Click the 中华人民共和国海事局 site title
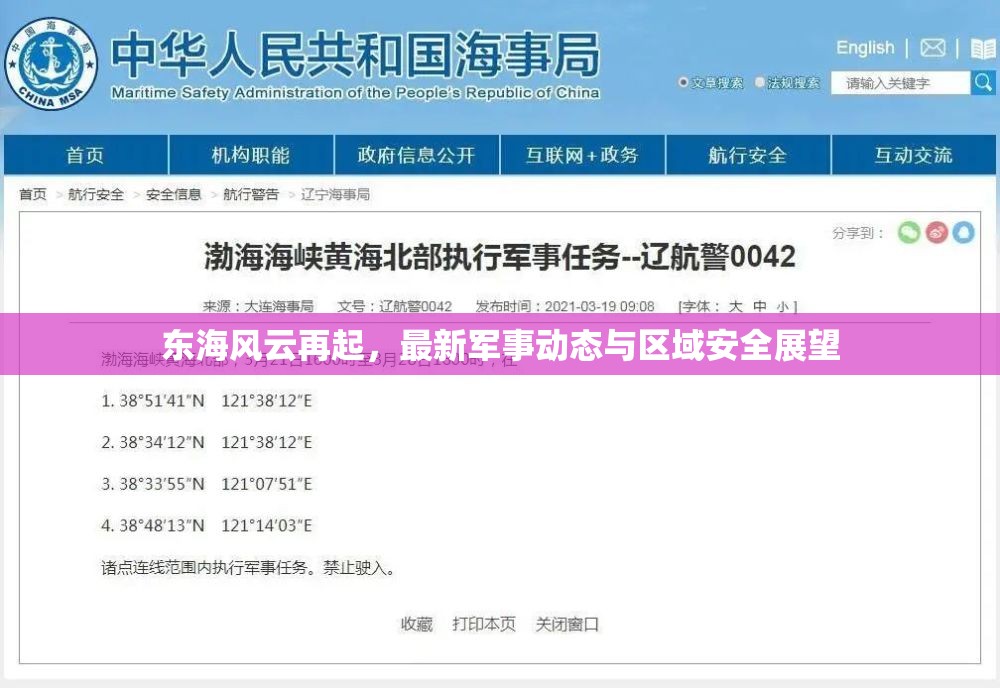Viewport: 1000px width, 688px height. 355,55
